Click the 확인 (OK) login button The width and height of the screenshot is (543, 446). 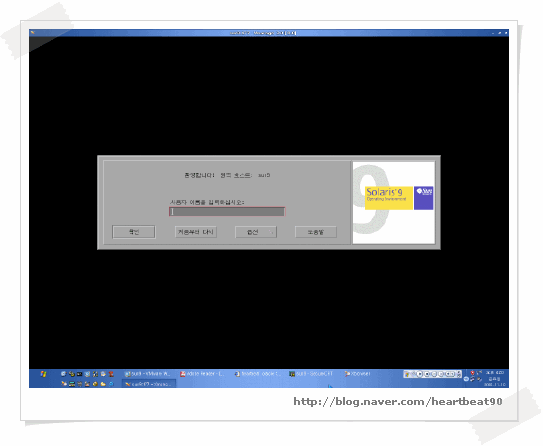click(x=134, y=232)
